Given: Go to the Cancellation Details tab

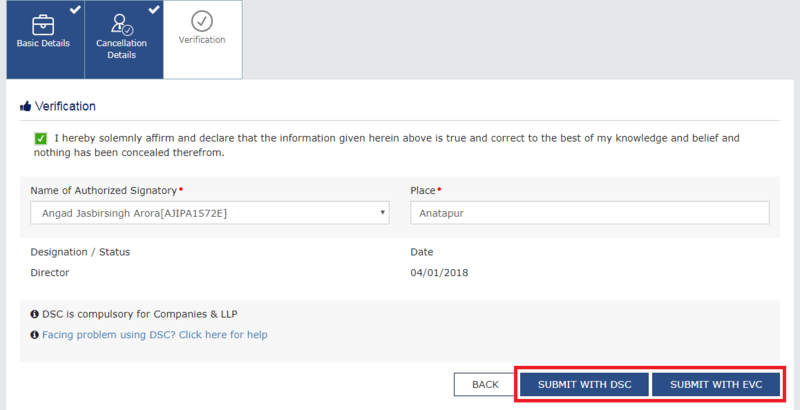Looking at the screenshot, I should [x=123, y=49].
